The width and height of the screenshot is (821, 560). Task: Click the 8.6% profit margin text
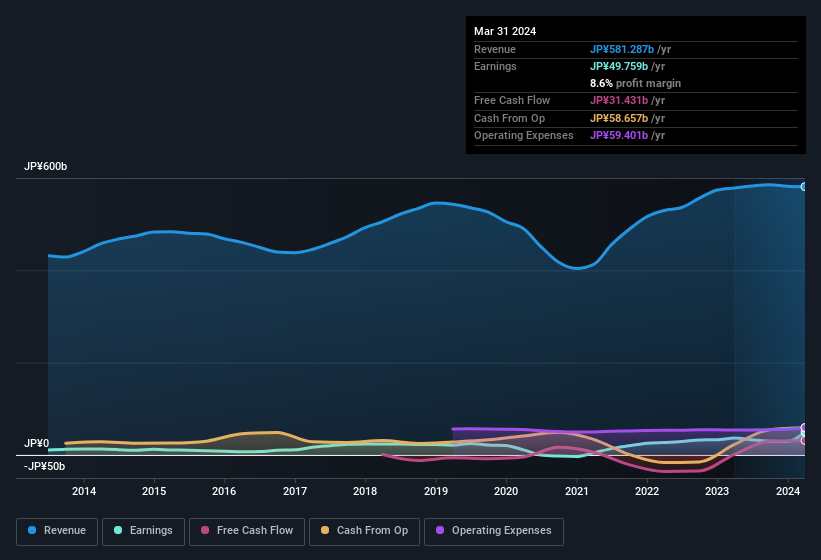coord(635,83)
